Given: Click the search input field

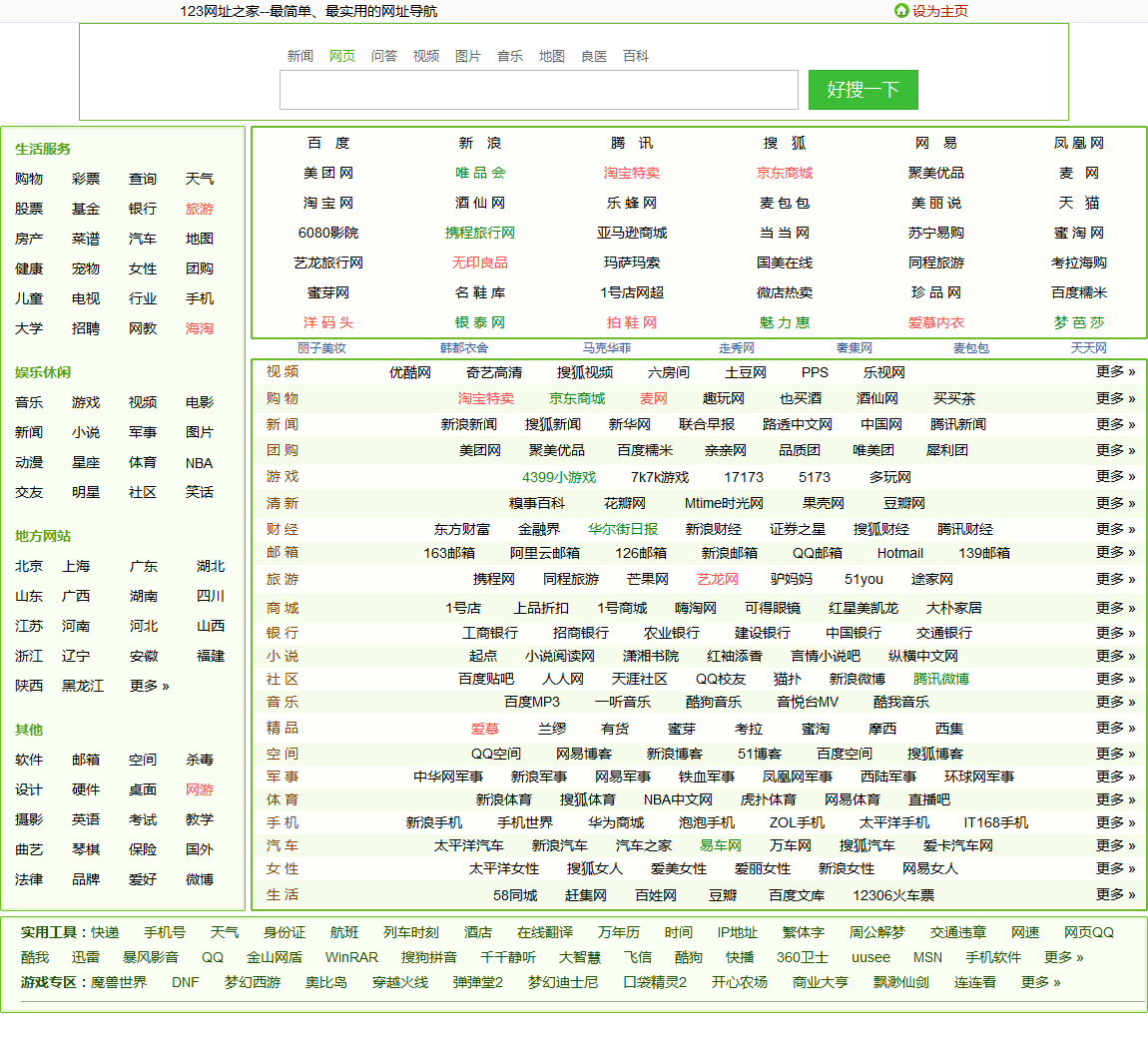Looking at the screenshot, I should coord(539,90).
